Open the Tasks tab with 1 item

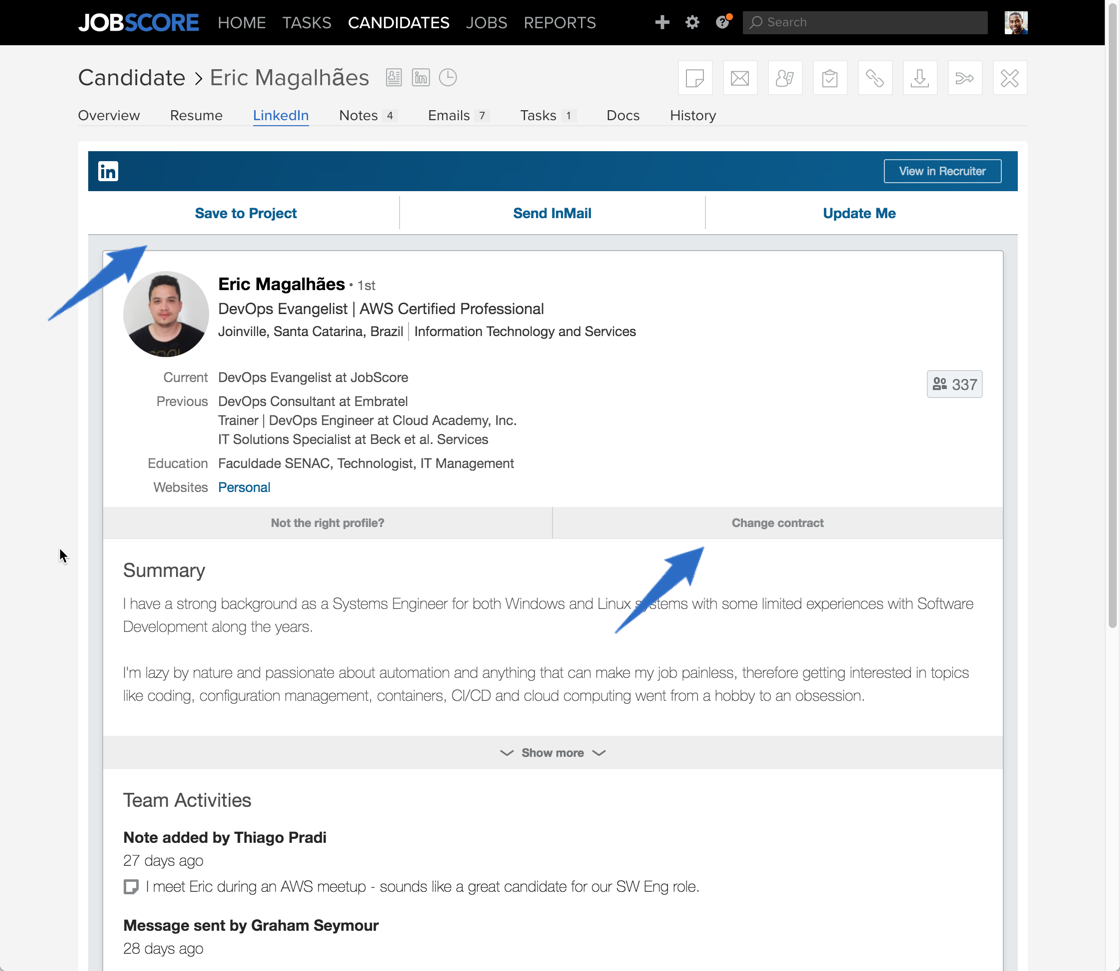(547, 115)
